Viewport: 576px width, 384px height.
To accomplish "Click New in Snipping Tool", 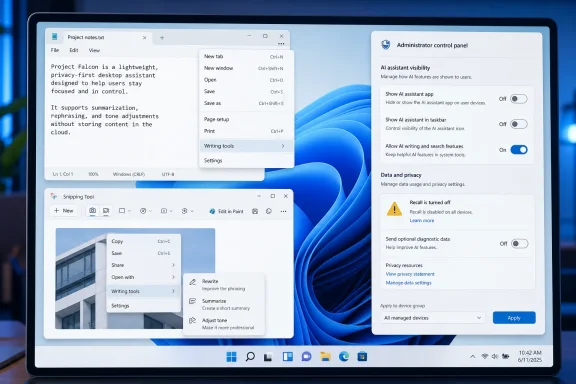I will pyautogui.click(x=64, y=211).
